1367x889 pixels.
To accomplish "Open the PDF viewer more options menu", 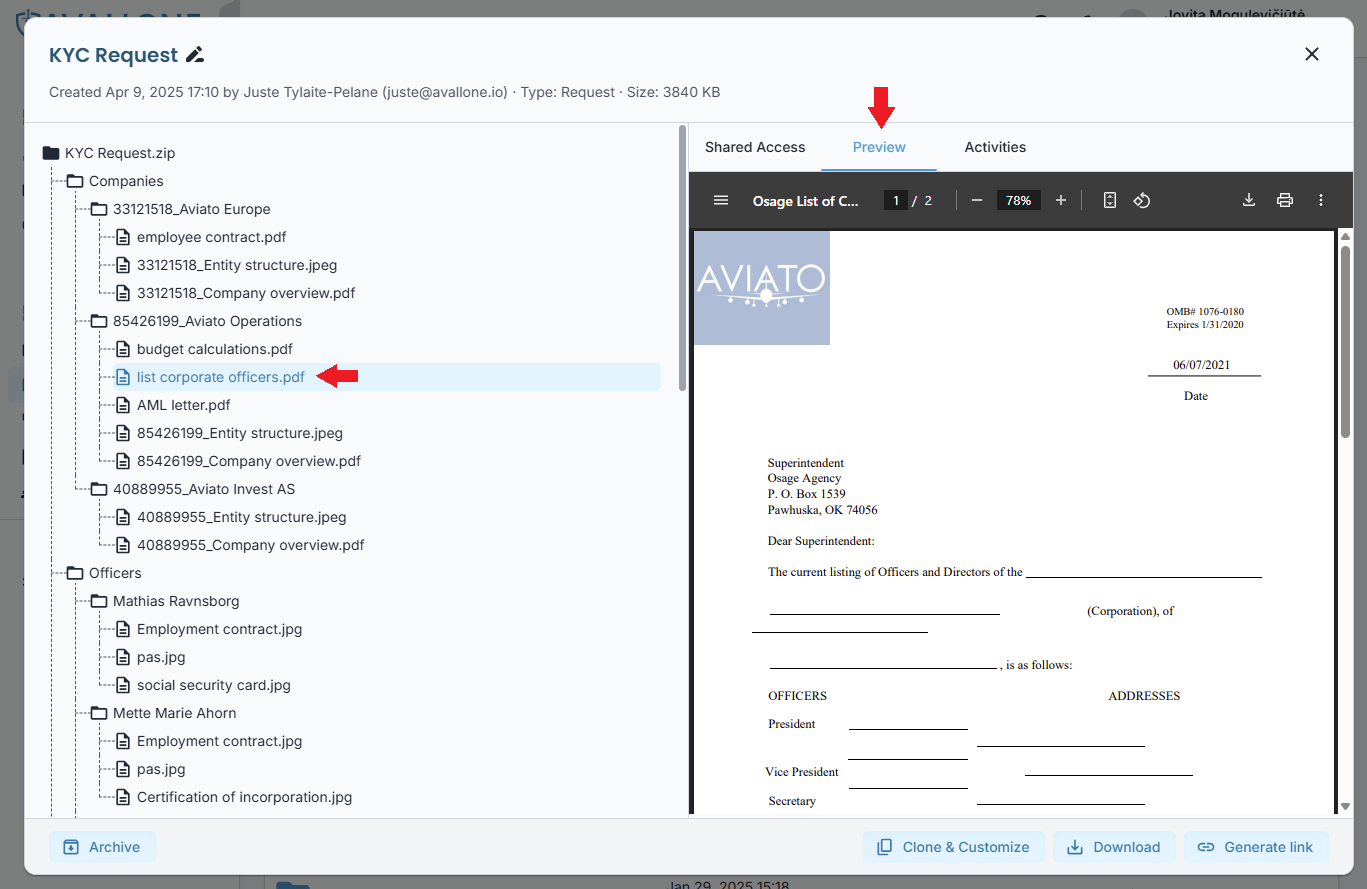I will (1321, 200).
